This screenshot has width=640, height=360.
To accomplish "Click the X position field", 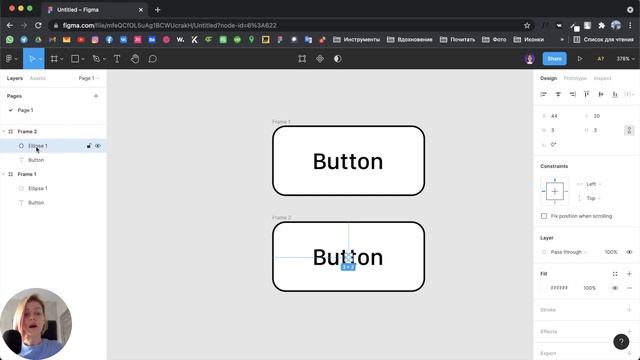I will coord(558,116).
